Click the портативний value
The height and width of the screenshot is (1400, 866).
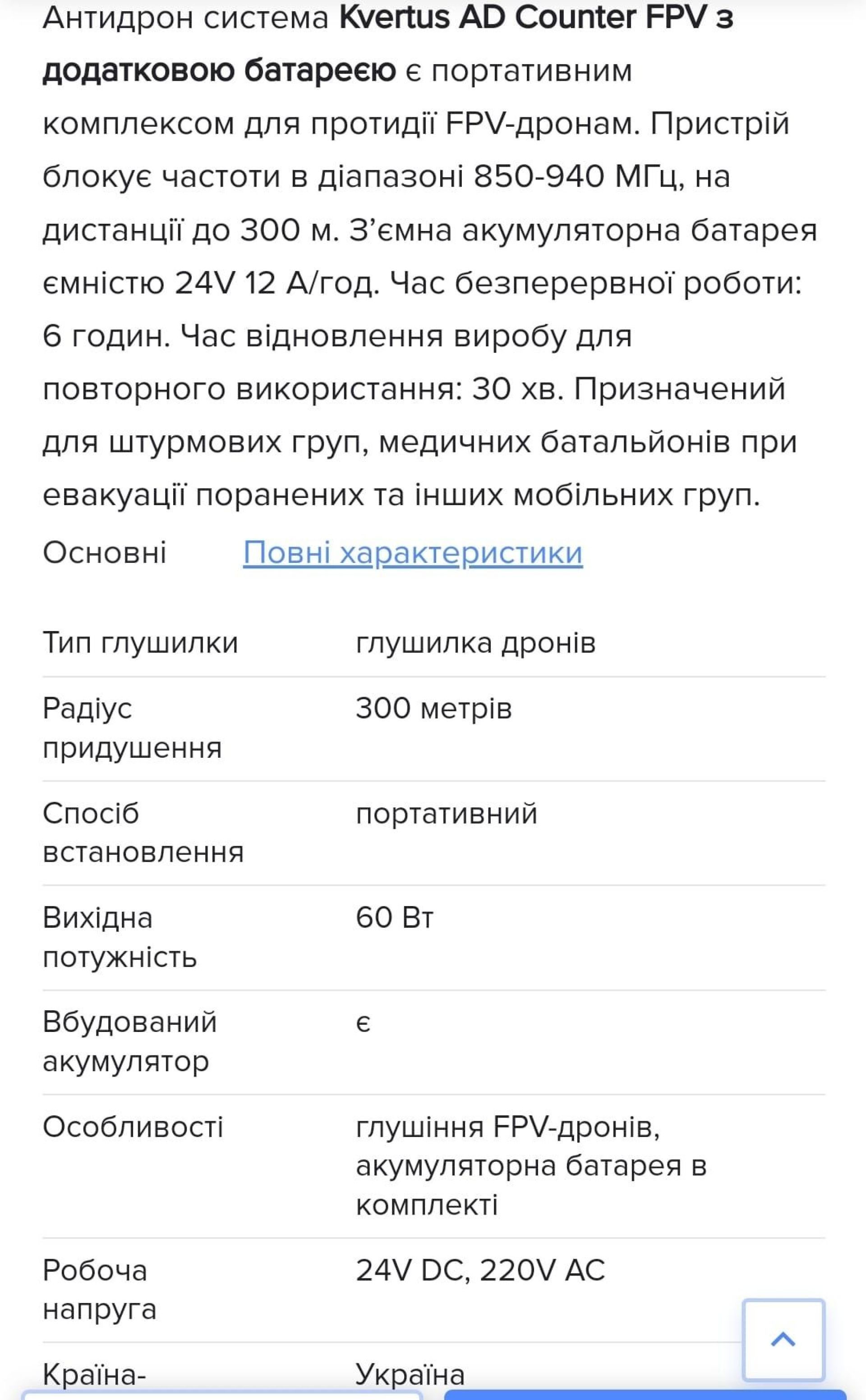click(x=446, y=813)
